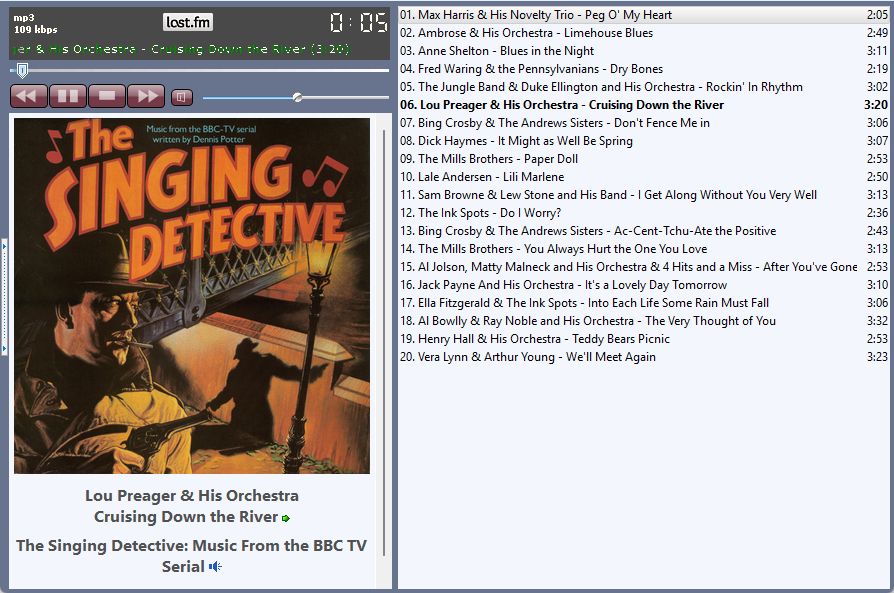Click the Singing Detective album cover art

point(192,295)
